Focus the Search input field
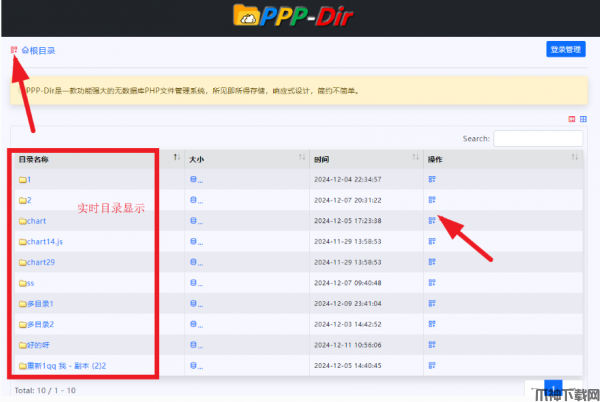 tap(538, 138)
